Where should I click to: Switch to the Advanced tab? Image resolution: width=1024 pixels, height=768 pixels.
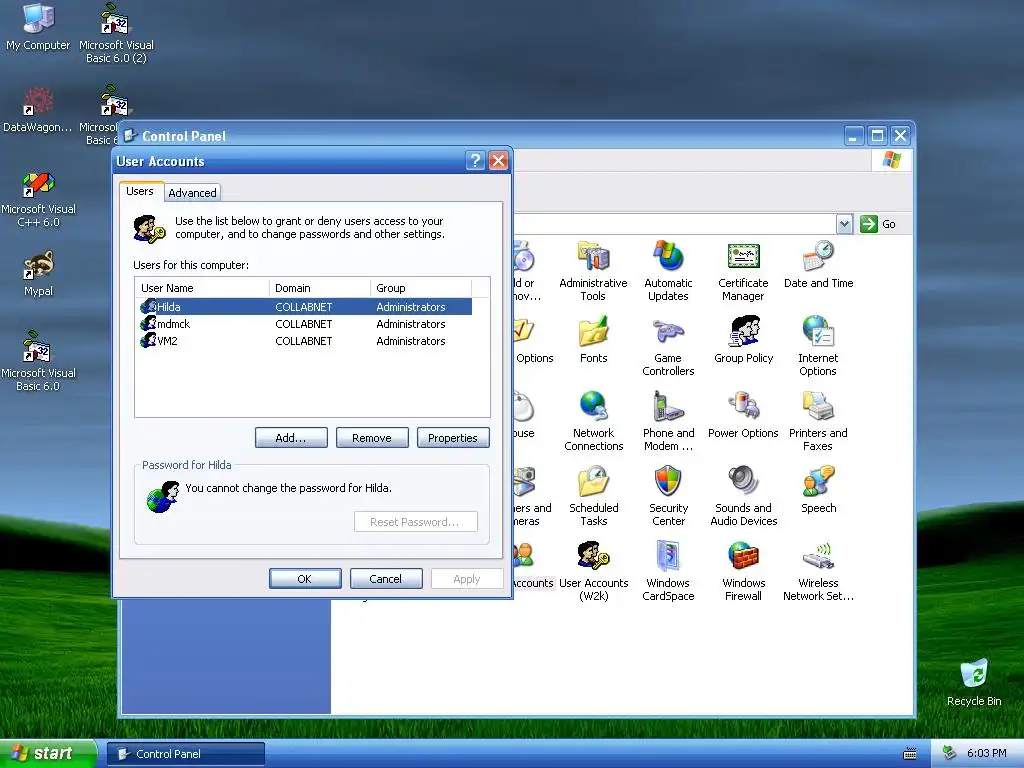(x=192, y=193)
